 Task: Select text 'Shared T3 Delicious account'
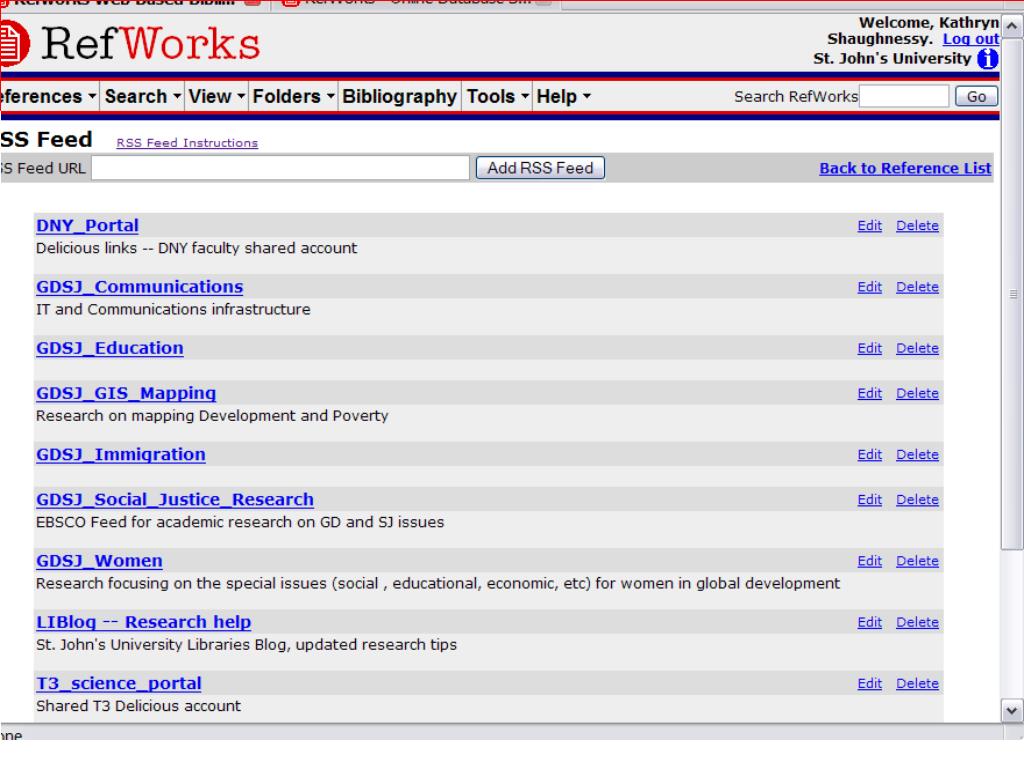tap(138, 707)
